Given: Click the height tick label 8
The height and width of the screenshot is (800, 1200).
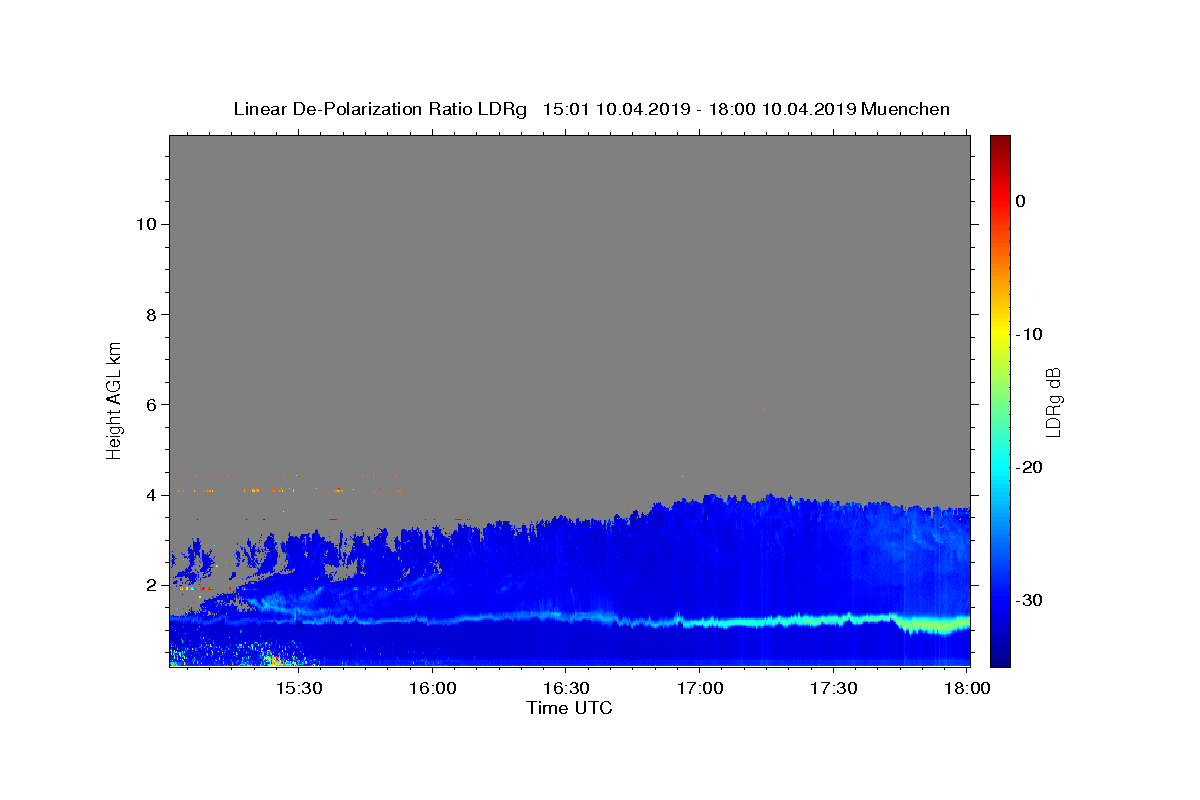Looking at the screenshot, I should tap(151, 314).
